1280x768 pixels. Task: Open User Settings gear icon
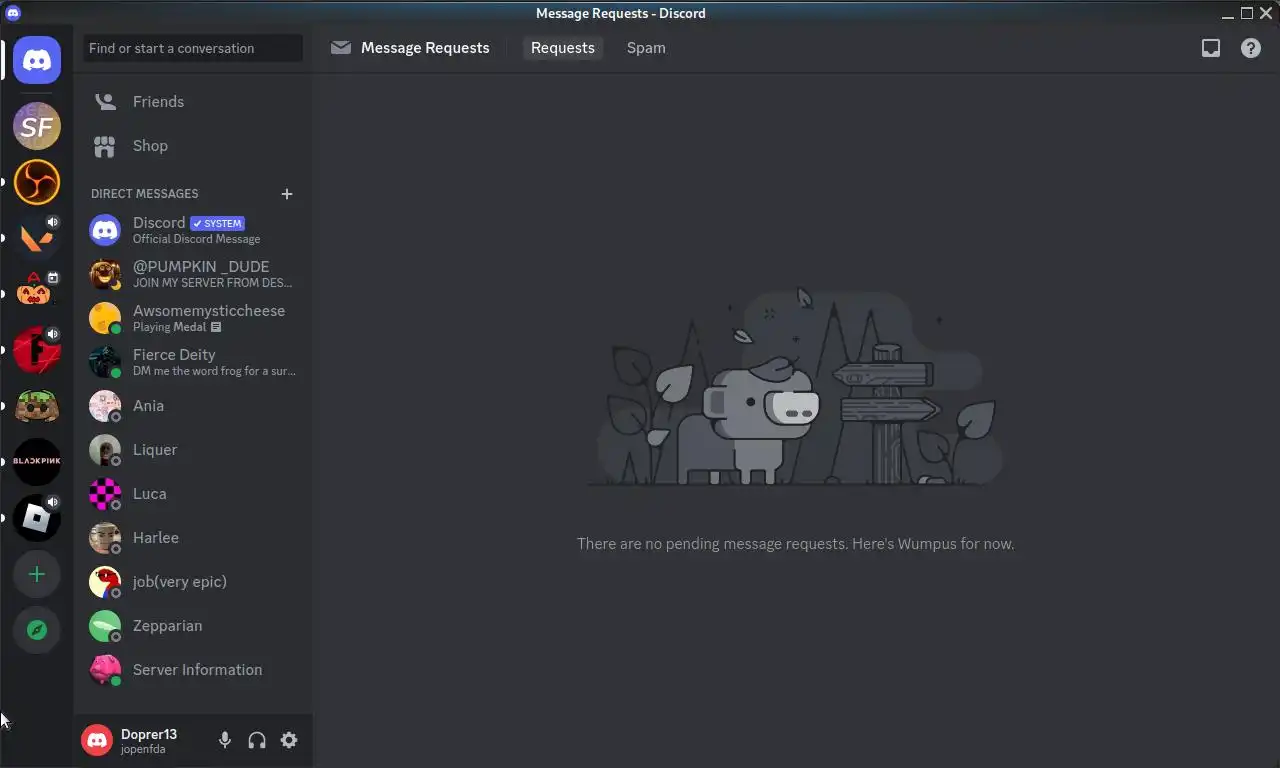pos(289,740)
